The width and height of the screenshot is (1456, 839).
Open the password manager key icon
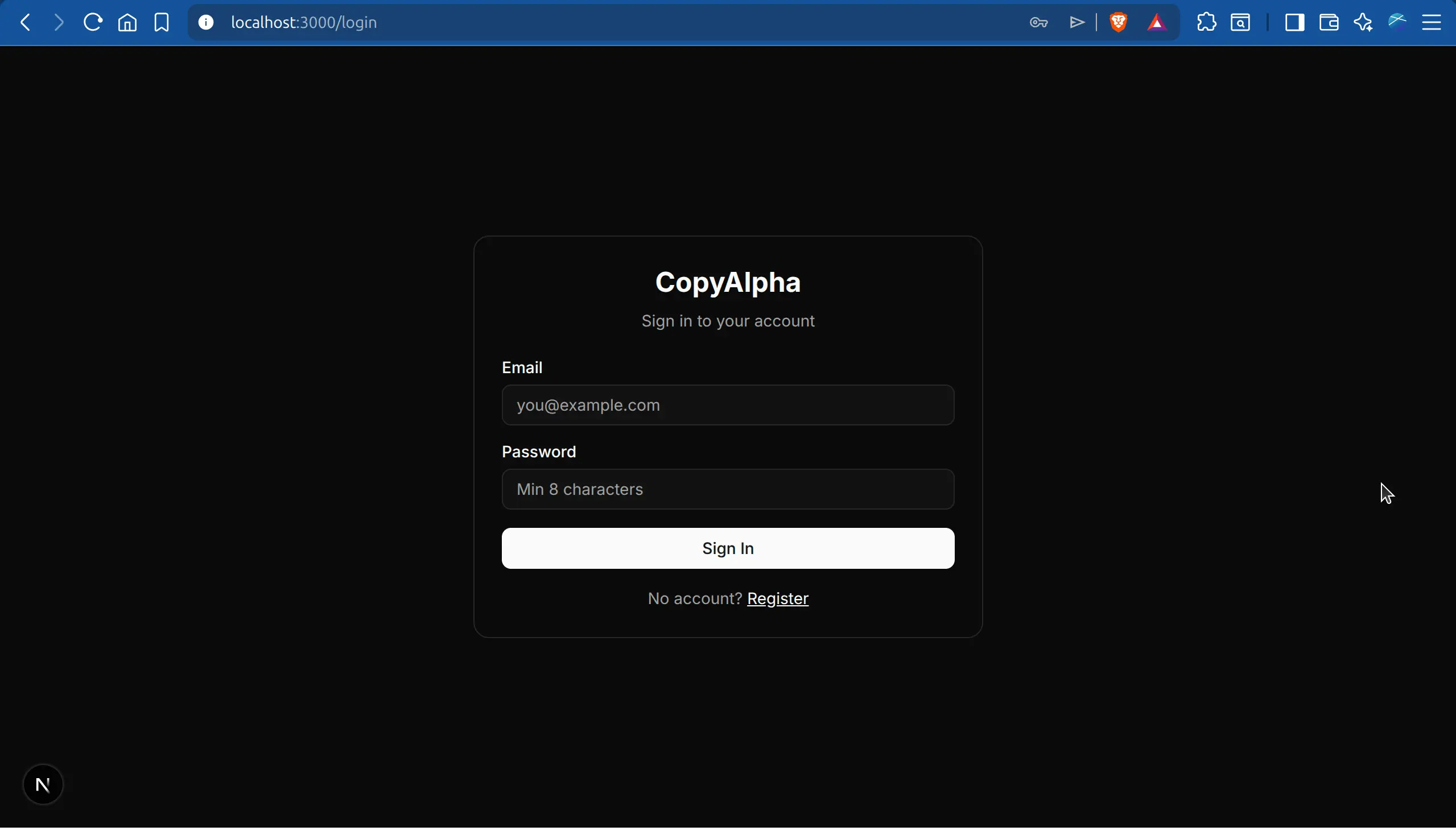pos(1040,22)
